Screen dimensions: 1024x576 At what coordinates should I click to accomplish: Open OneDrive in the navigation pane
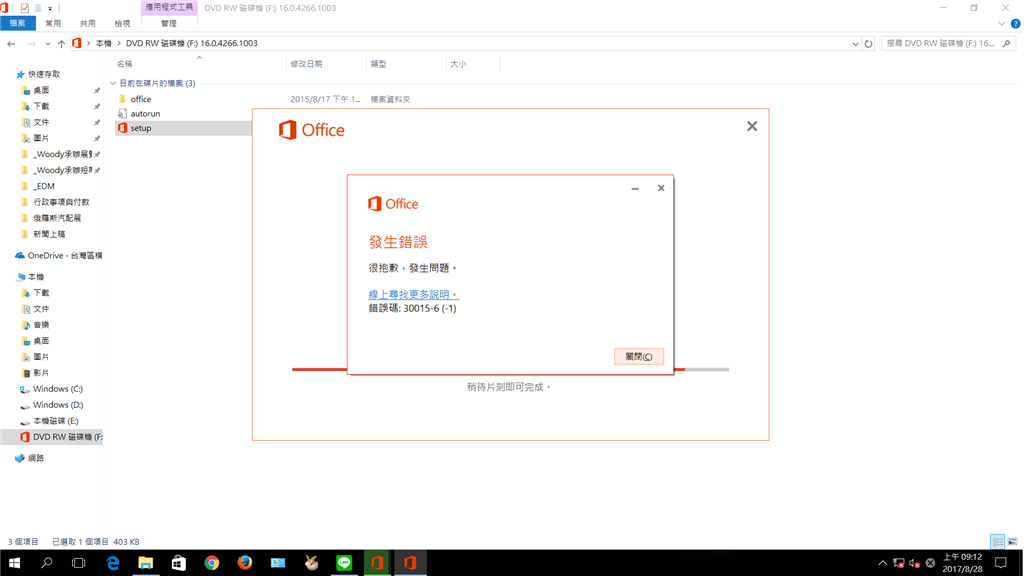64,255
